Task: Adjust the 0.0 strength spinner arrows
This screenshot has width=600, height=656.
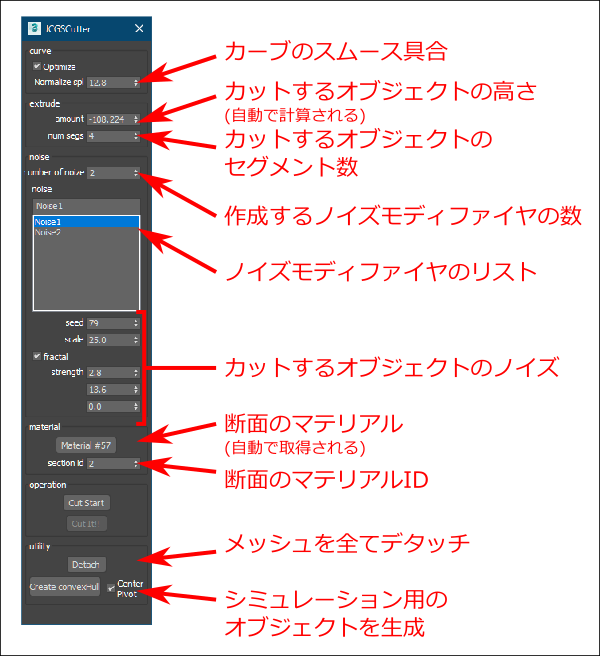Action: 136,406
